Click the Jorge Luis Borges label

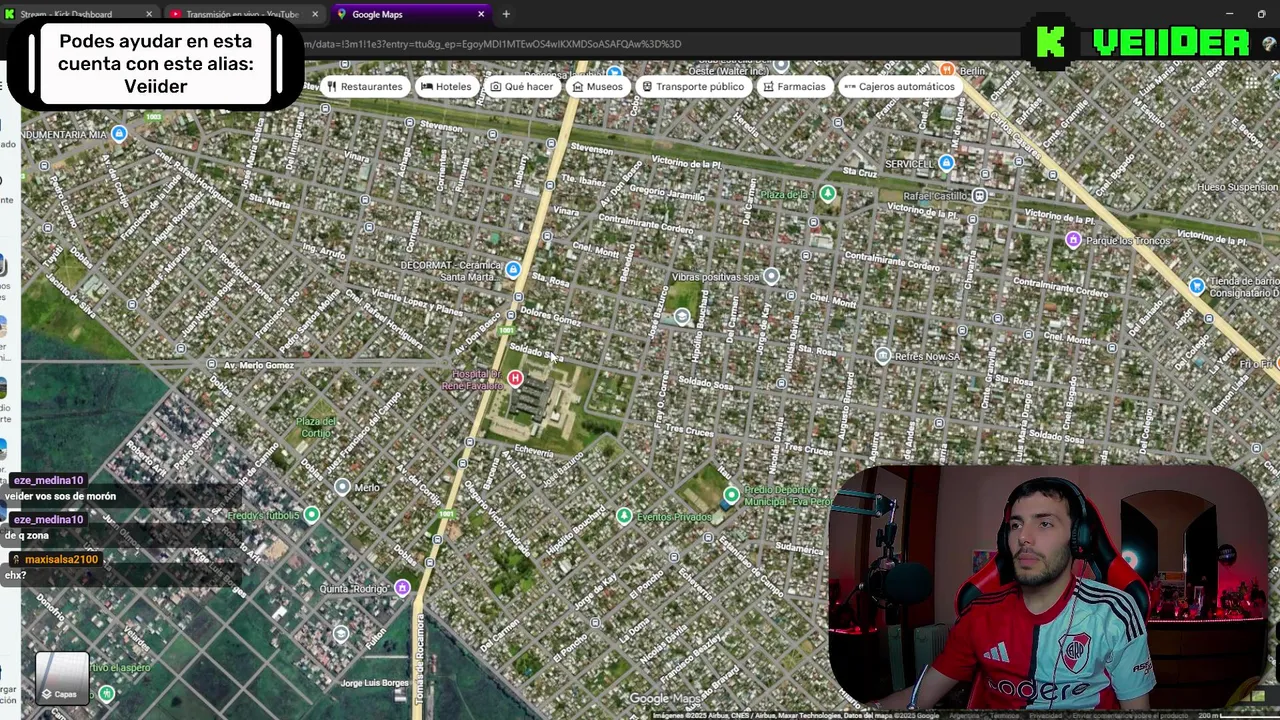click(x=374, y=683)
